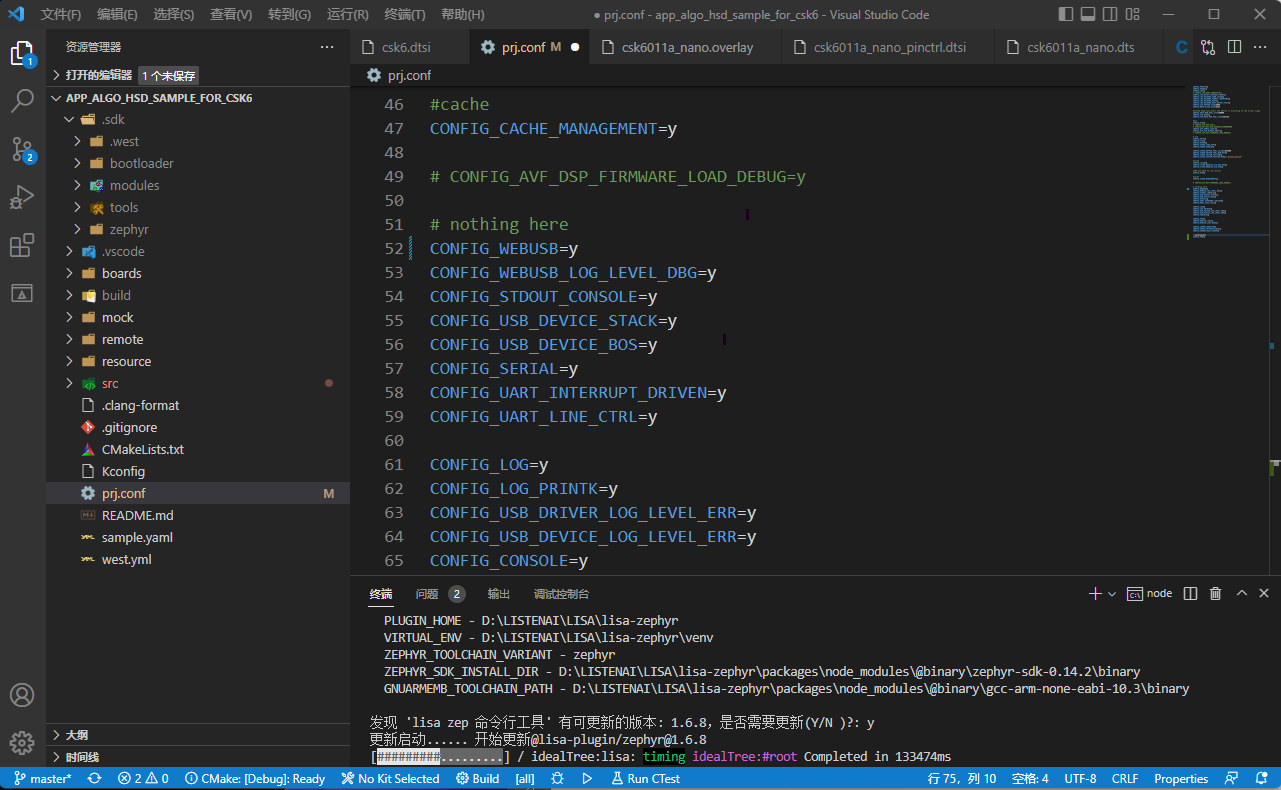Click Run CTest in status bar

pyautogui.click(x=645, y=779)
